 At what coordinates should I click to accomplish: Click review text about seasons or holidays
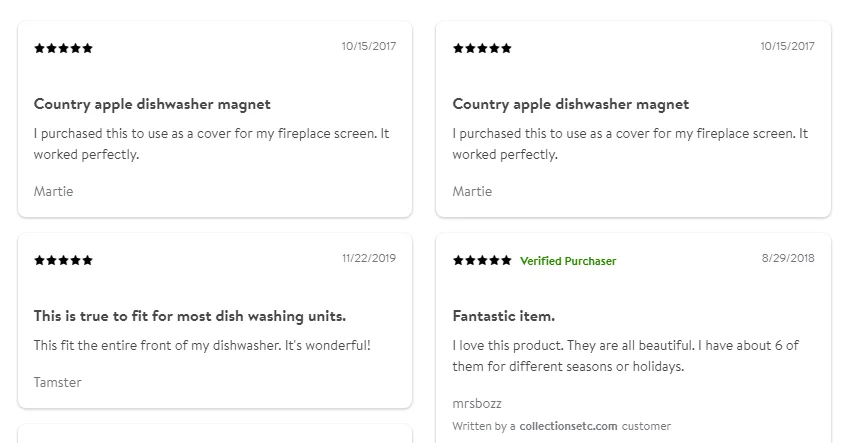(x=625, y=356)
